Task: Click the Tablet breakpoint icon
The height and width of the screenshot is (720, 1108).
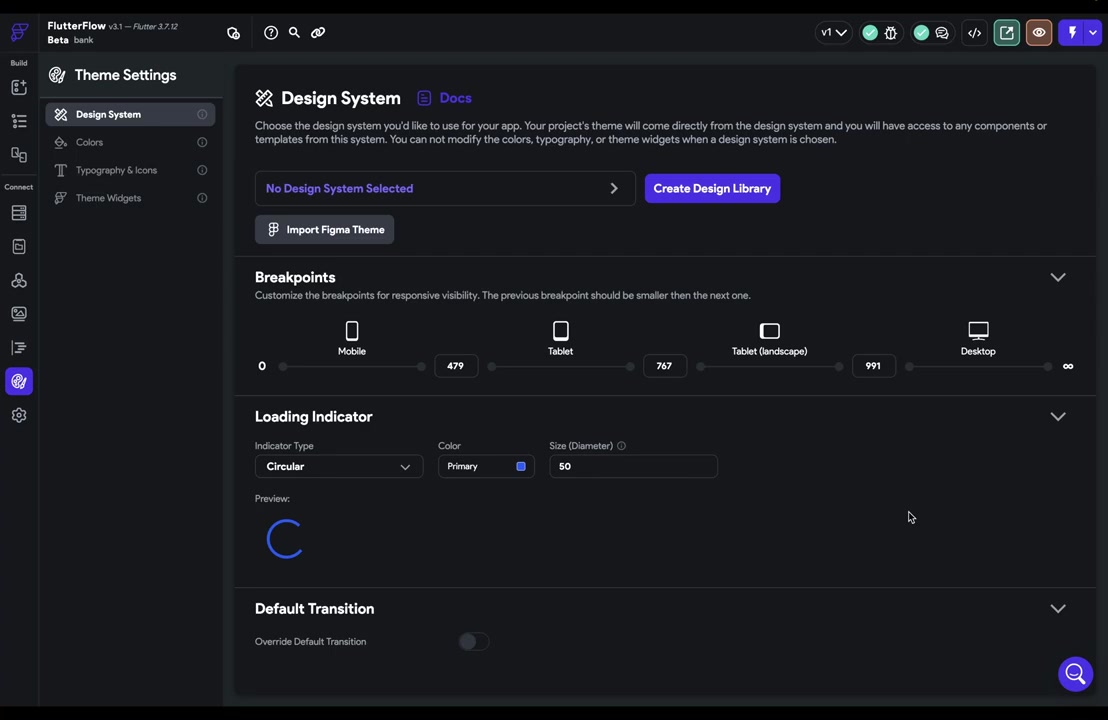Action: (560, 331)
